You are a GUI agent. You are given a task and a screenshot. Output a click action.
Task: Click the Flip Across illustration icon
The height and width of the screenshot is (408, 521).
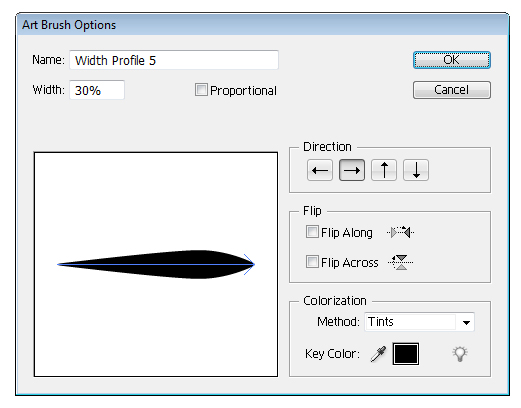point(400,262)
